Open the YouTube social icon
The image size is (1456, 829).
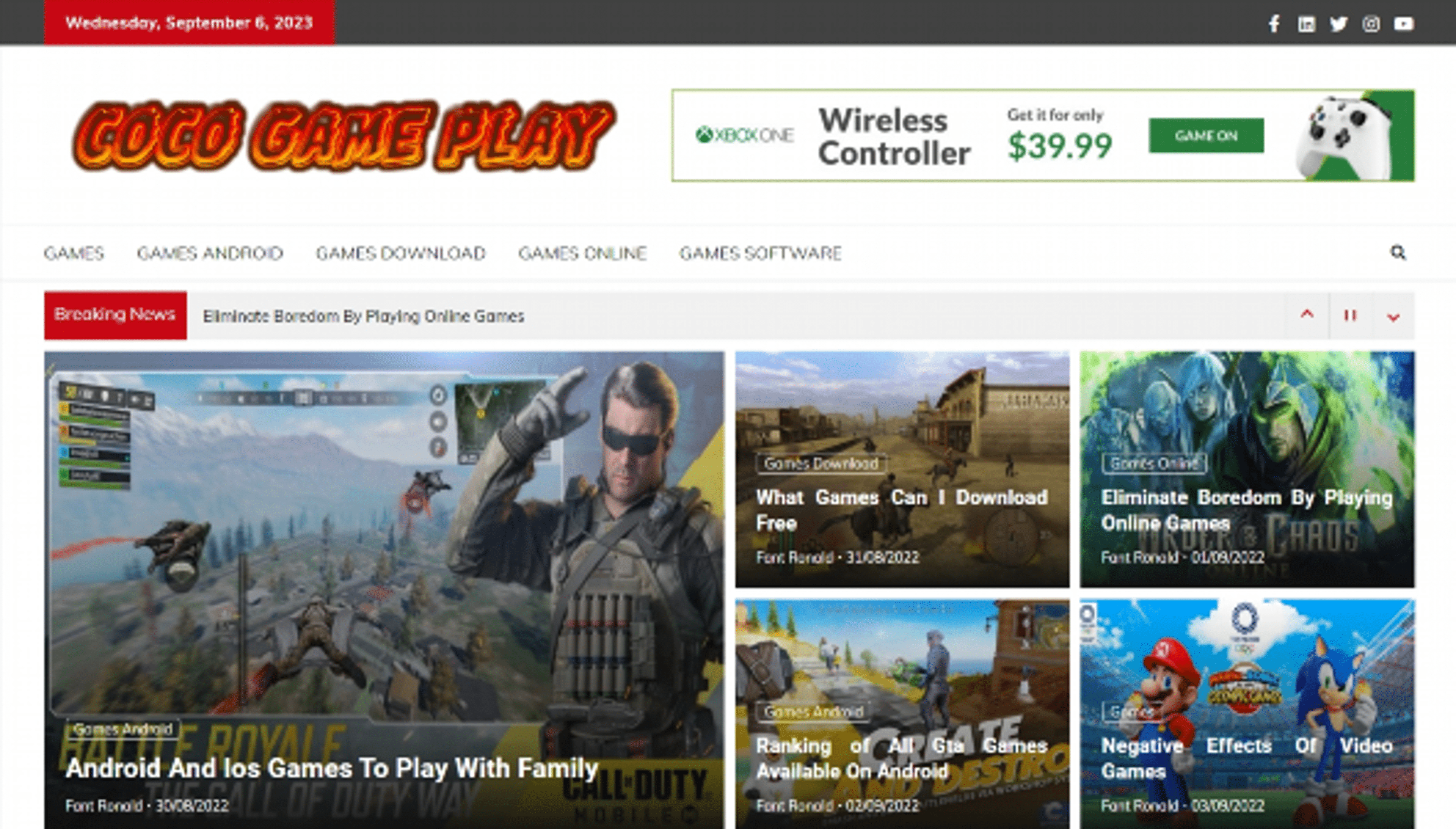click(x=1404, y=24)
